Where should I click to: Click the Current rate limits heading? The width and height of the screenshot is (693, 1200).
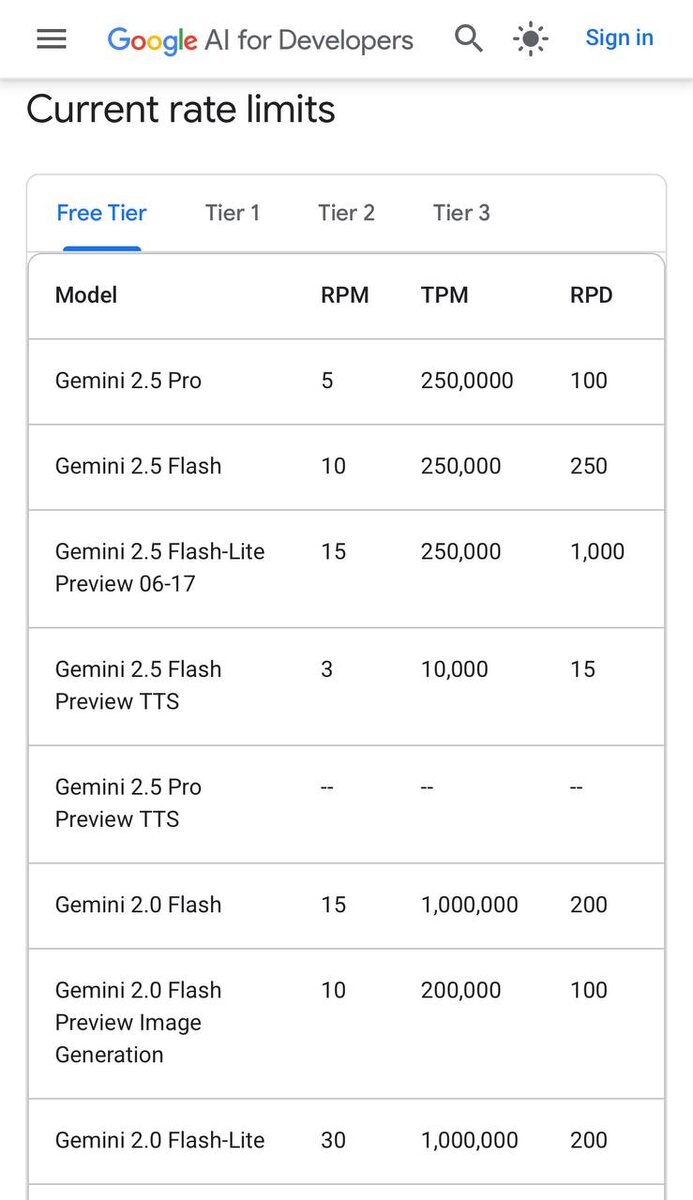[x=181, y=110]
